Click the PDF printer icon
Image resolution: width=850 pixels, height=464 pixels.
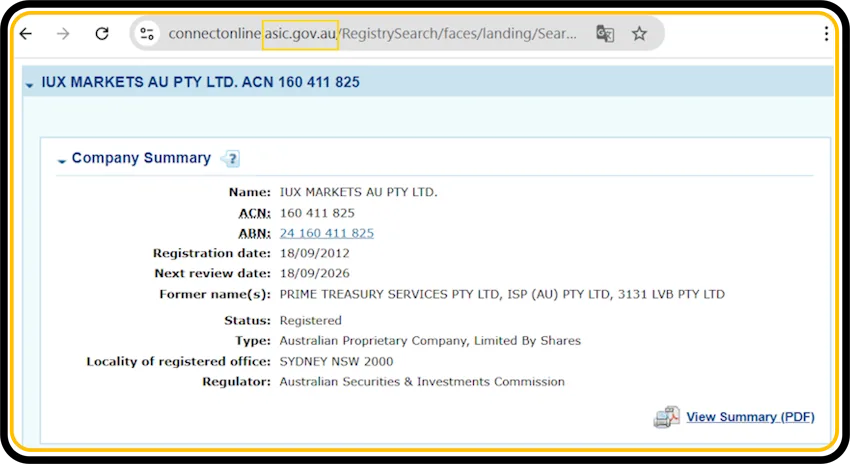click(667, 417)
